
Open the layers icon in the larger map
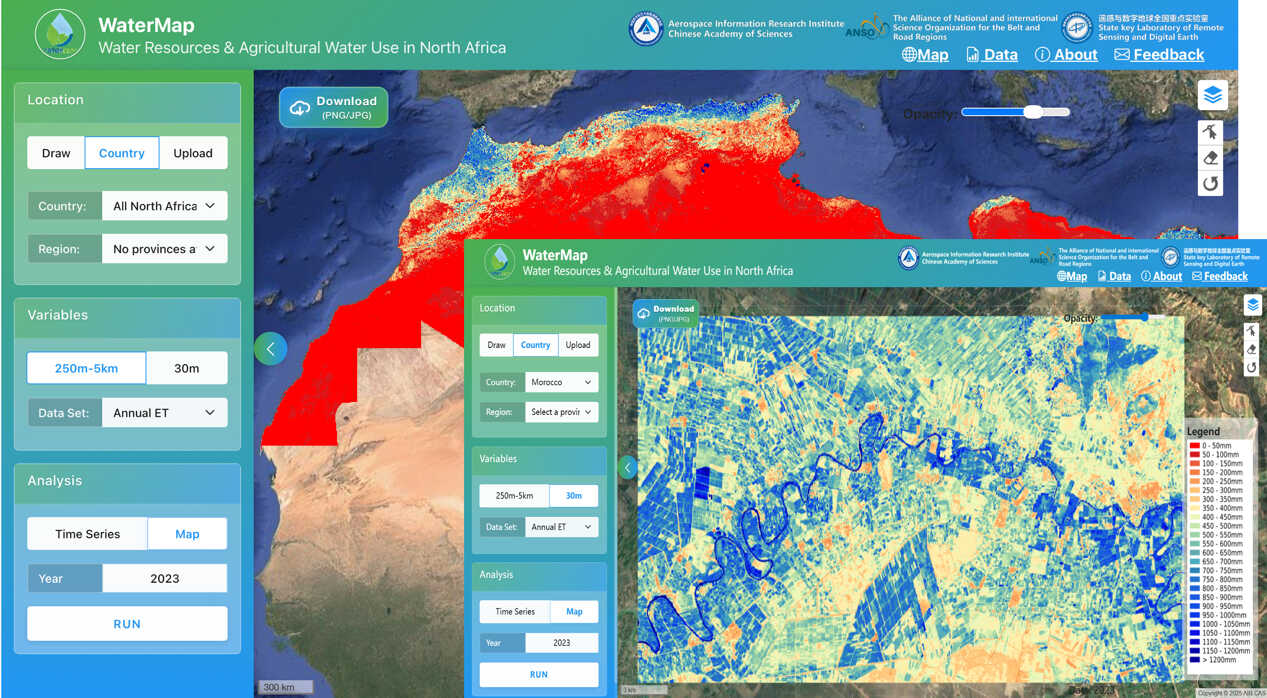click(1212, 95)
